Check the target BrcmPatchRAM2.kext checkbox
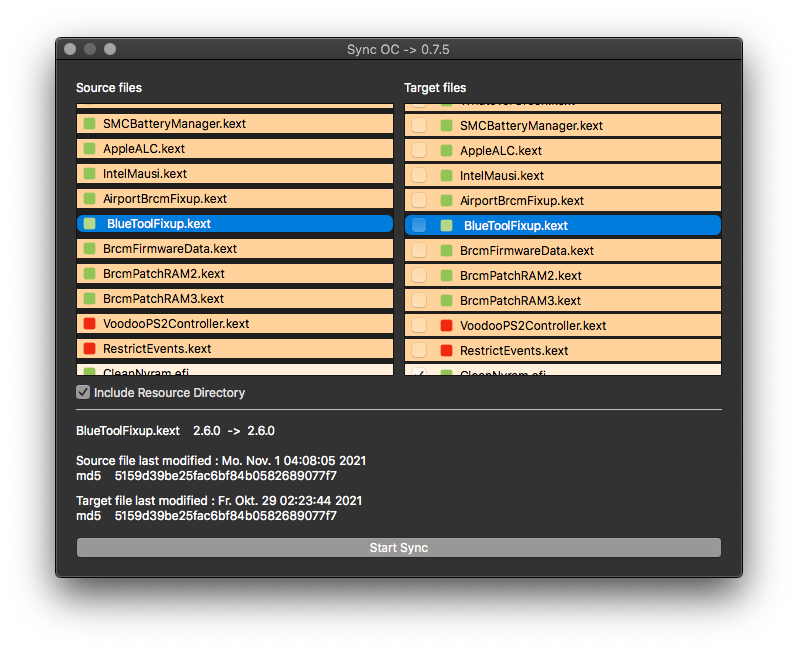The width and height of the screenshot is (798, 651). pos(419,275)
